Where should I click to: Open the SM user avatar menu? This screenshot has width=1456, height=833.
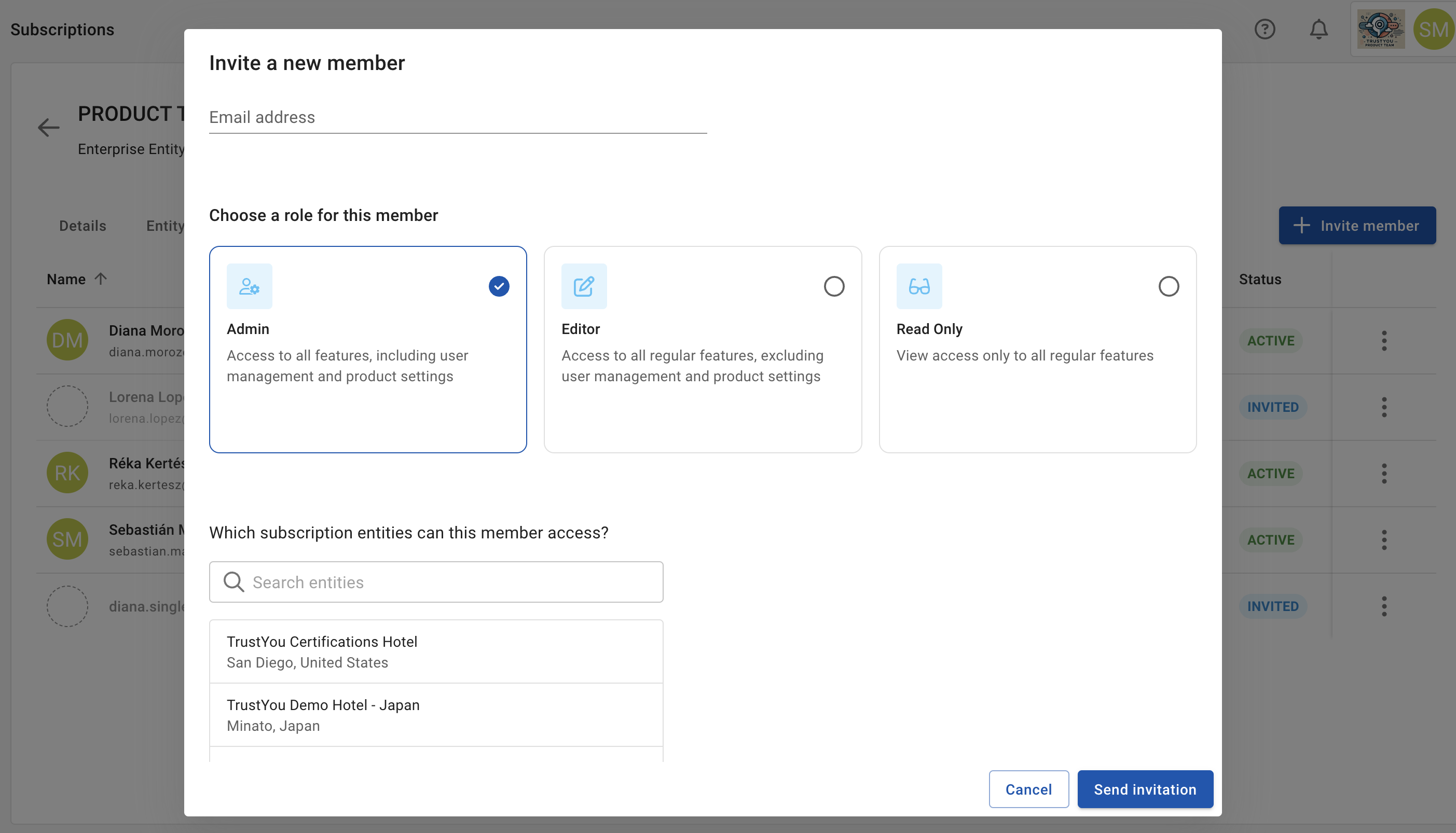pyautogui.click(x=1434, y=29)
